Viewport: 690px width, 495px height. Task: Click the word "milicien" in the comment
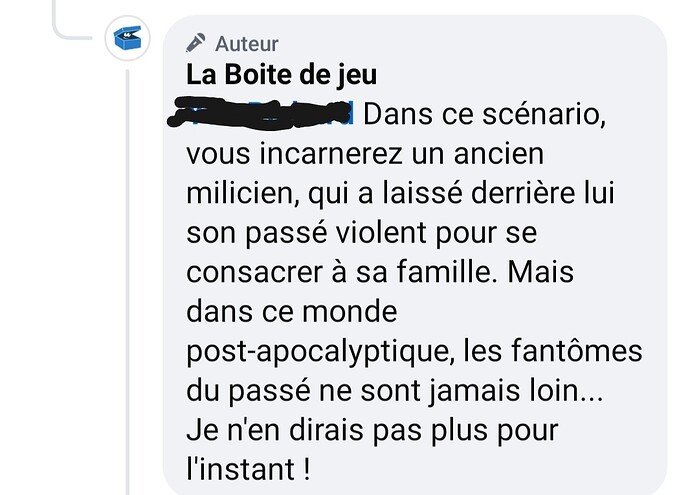point(246,195)
